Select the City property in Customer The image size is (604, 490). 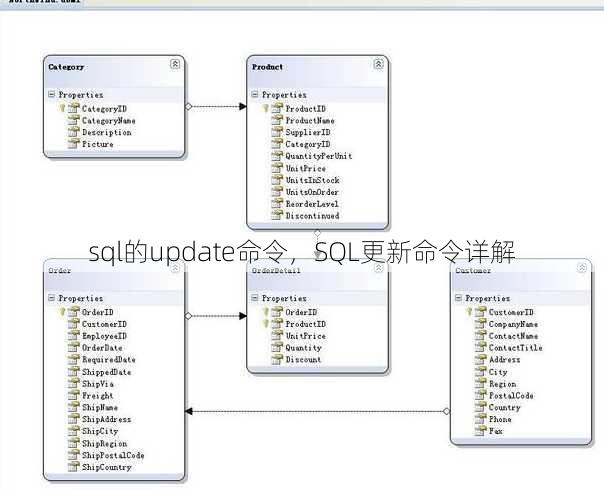[x=498, y=372]
